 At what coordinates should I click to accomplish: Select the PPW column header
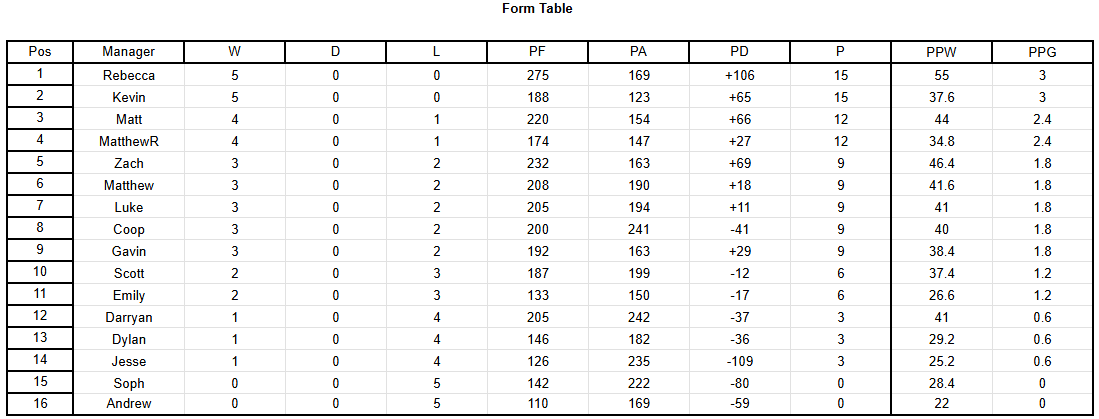(941, 52)
